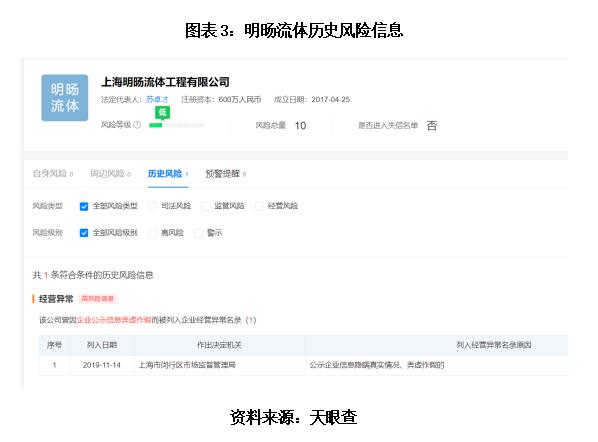Open the 预警提醒 tab

(225, 174)
